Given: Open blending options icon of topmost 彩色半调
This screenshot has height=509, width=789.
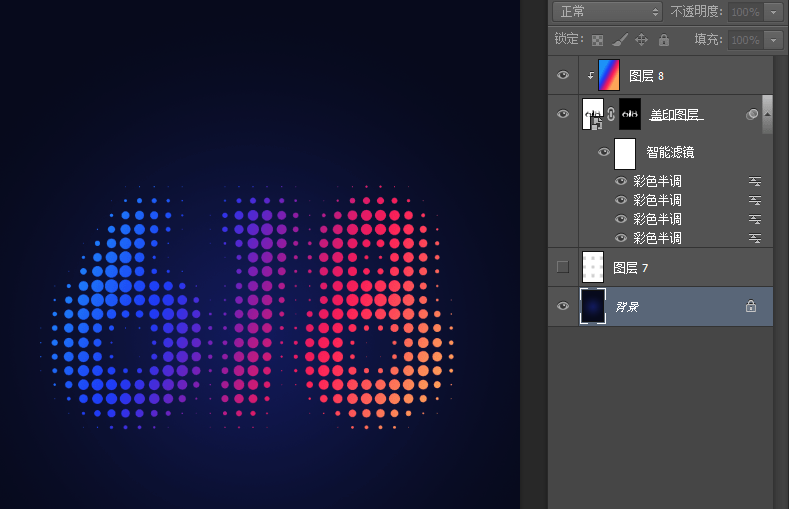Looking at the screenshot, I should [755, 181].
